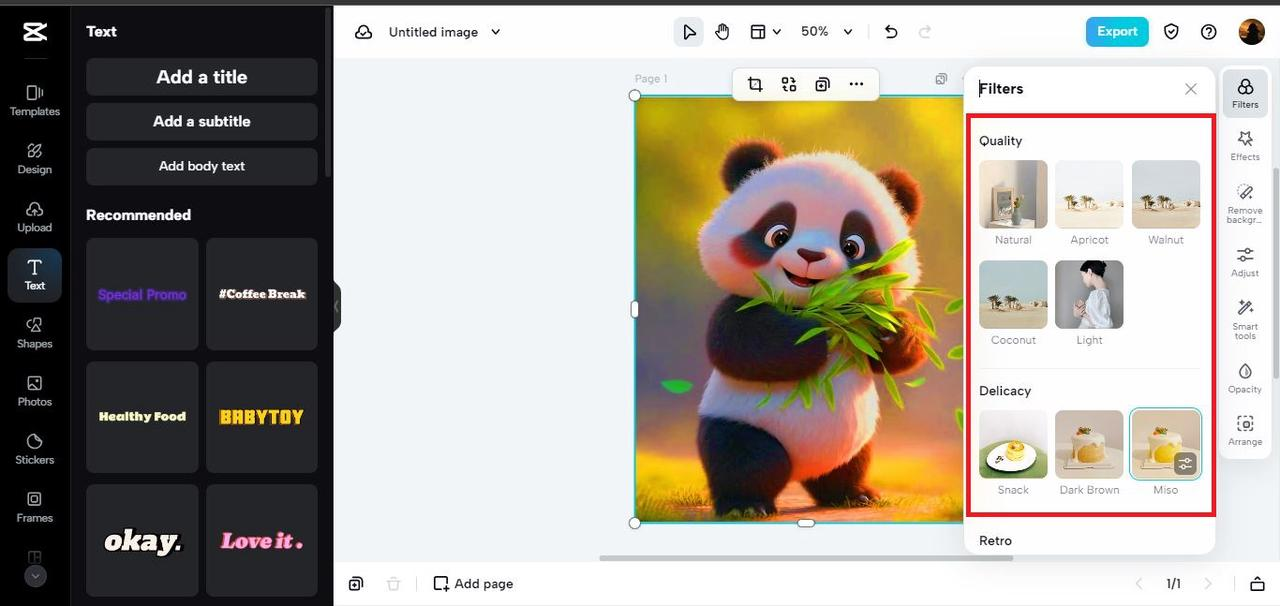
Task: Click the cloud save status icon
Action: (x=364, y=32)
